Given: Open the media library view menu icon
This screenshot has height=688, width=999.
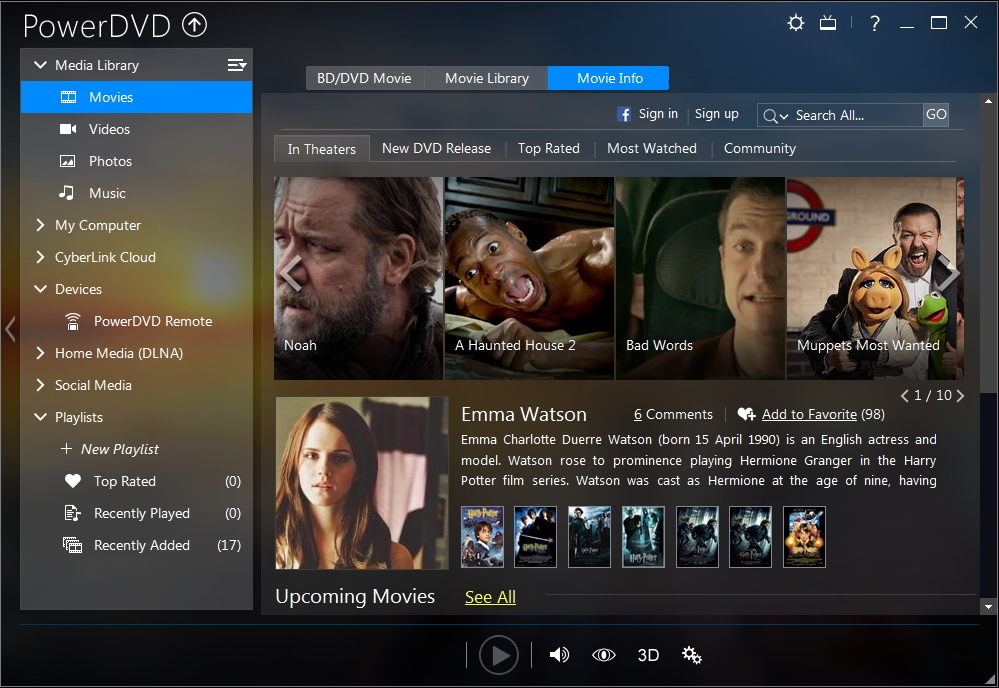Looking at the screenshot, I should tap(236, 65).
